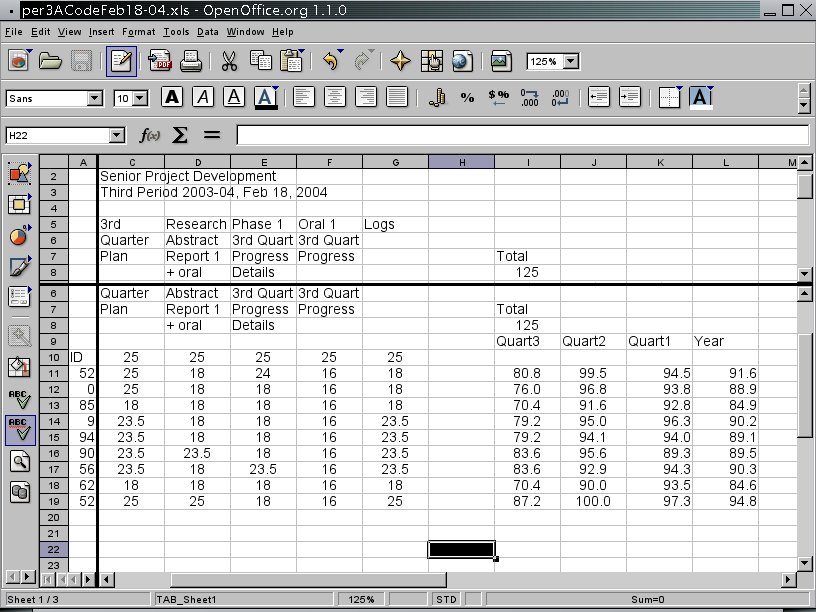816x612 pixels.
Task: Align cell text right
Action: tap(366, 97)
